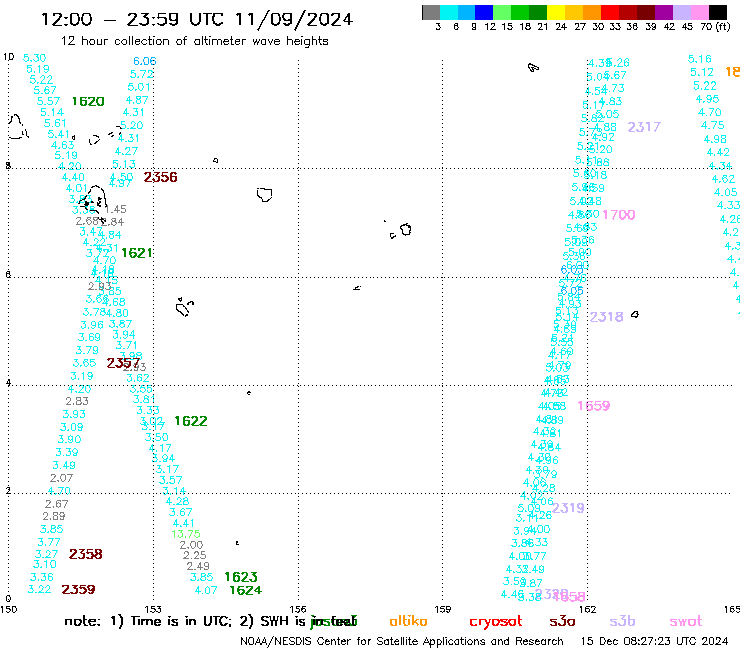Click the wave height value '5.72'
The height and width of the screenshot is (650, 740).
(x=142, y=74)
